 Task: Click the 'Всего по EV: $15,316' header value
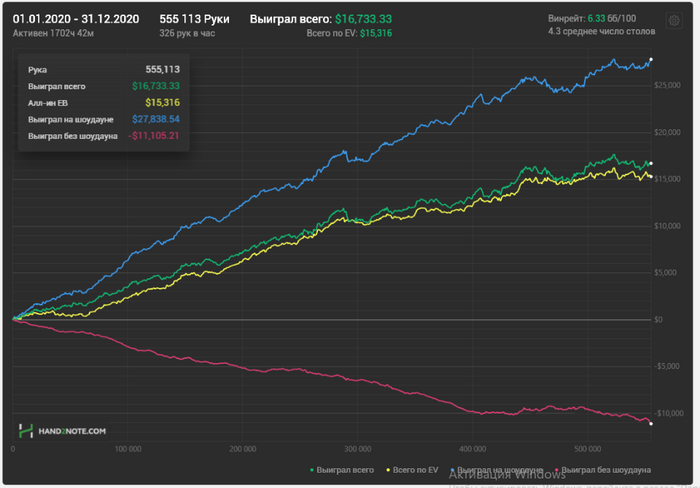point(349,33)
